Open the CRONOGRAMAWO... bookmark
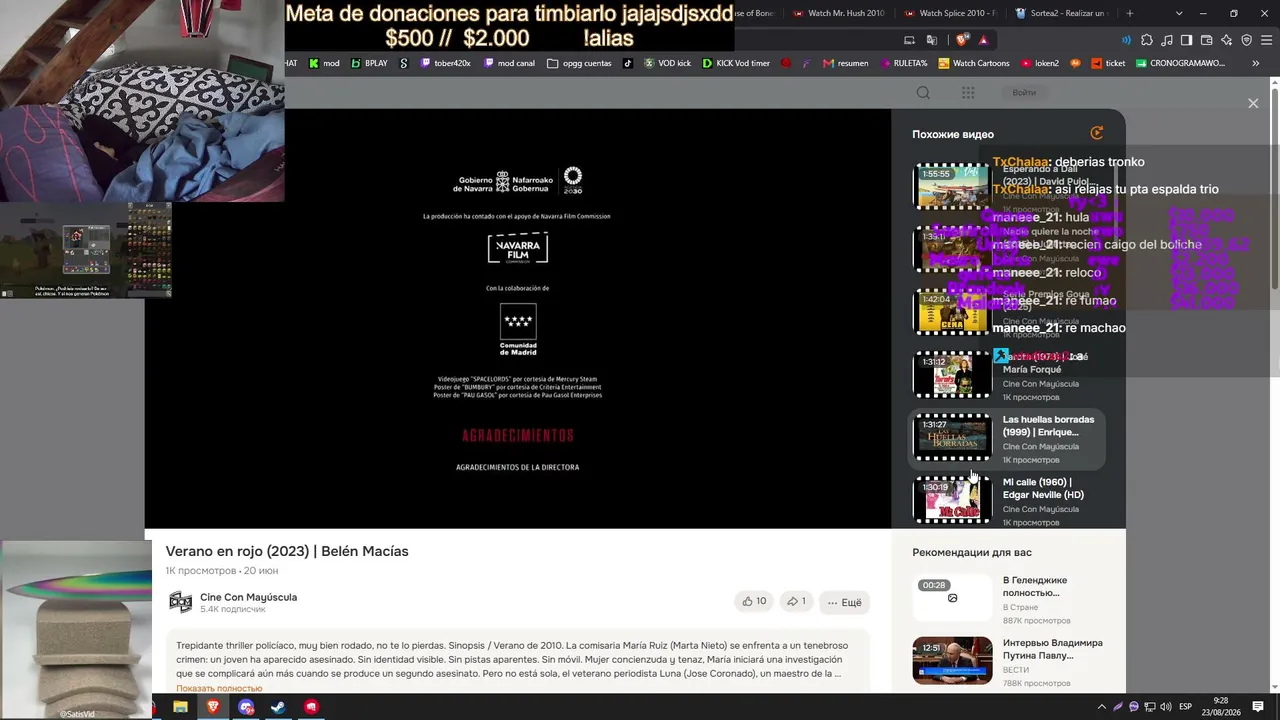Screen dimensions: 1280x720 tap(1180, 63)
